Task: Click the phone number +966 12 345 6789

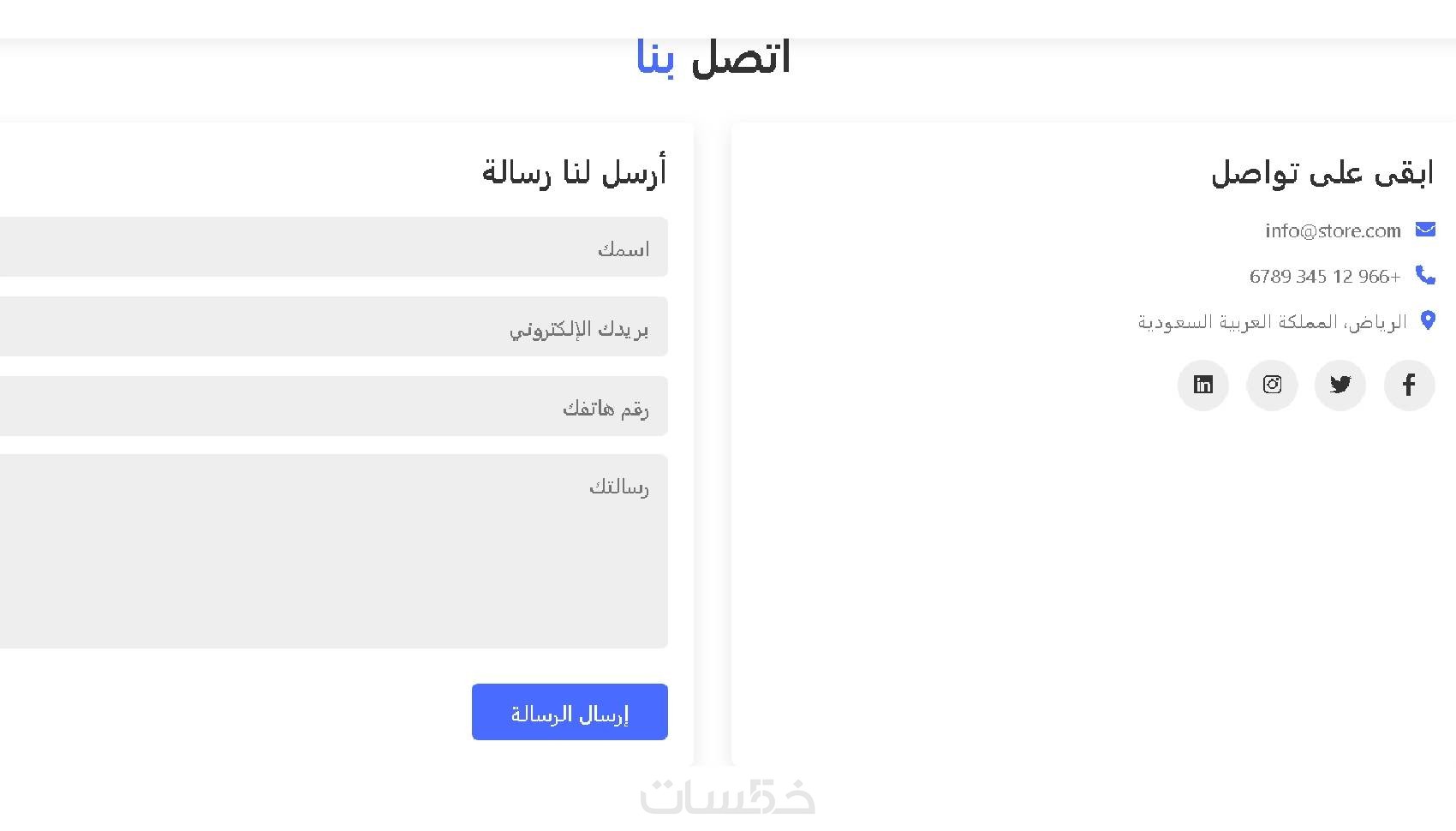Action: pyautogui.click(x=1324, y=276)
